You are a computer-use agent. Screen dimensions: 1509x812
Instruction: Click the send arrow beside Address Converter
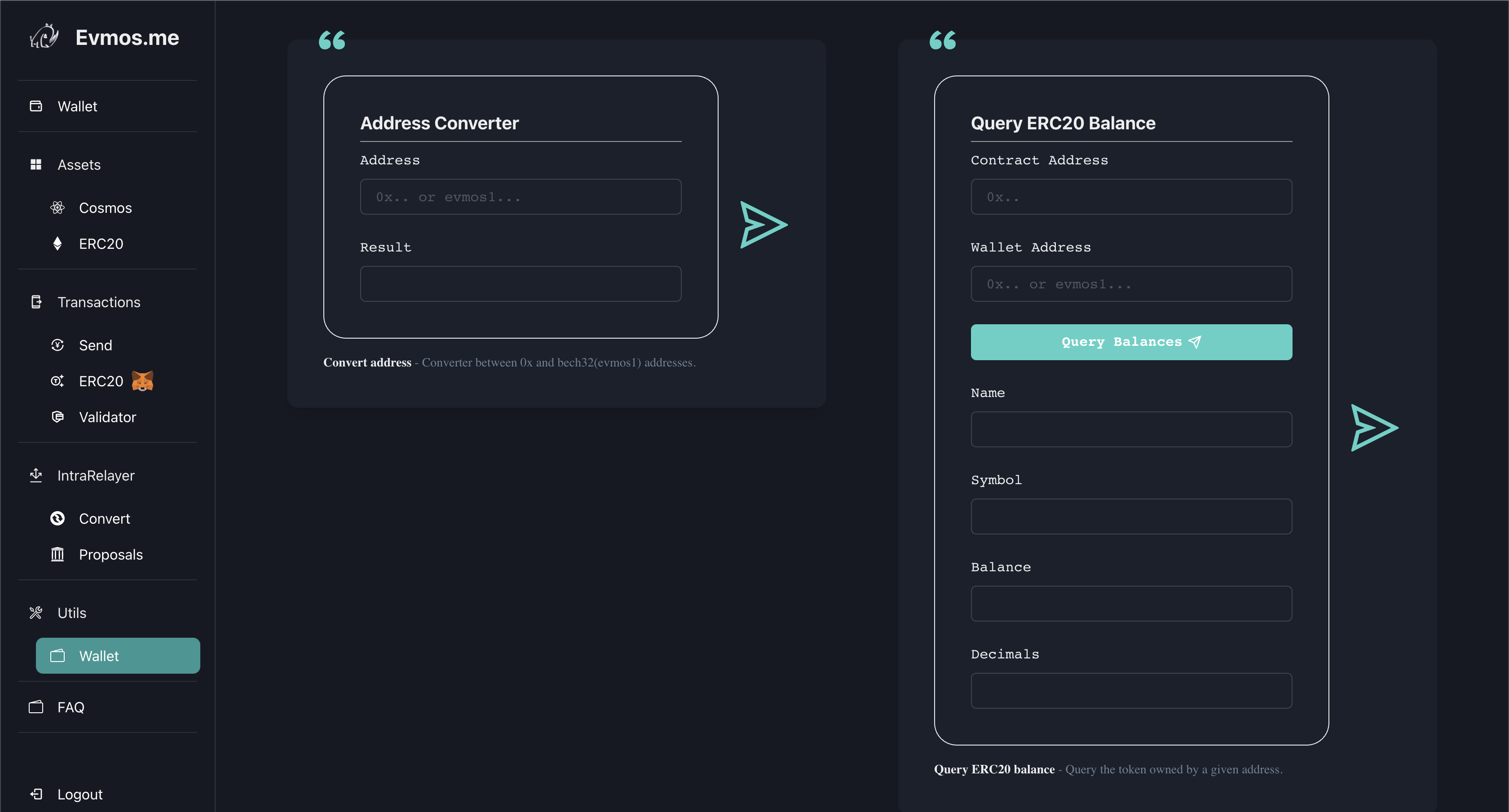(763, 225)
